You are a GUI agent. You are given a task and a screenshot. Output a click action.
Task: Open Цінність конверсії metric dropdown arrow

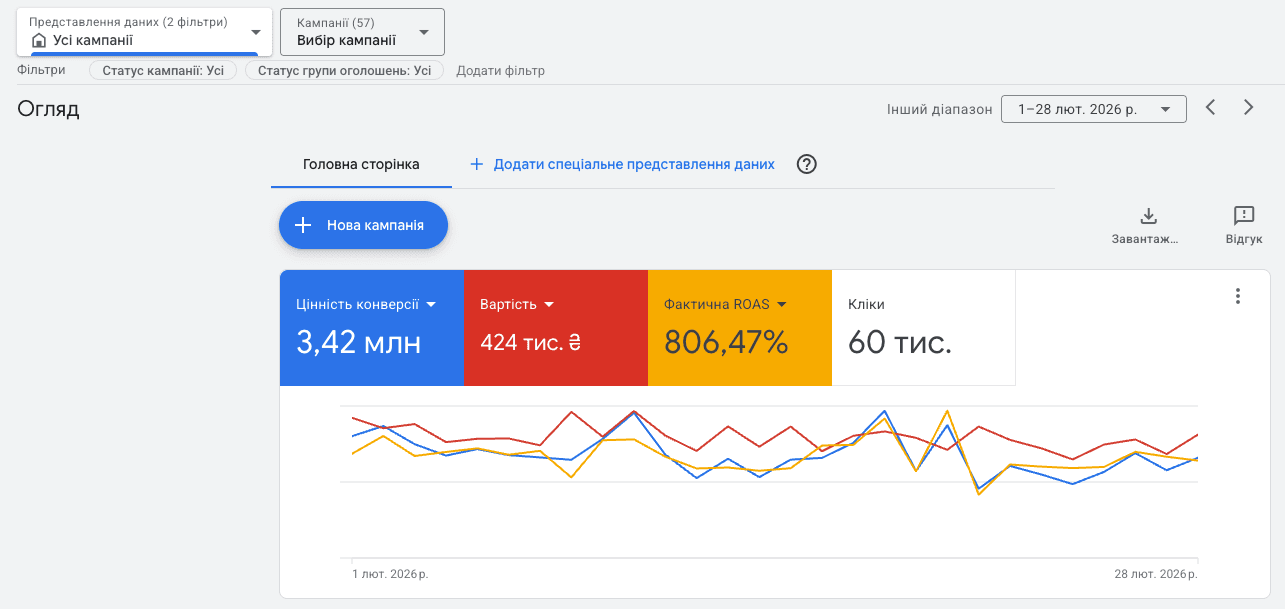pos(431,304)
